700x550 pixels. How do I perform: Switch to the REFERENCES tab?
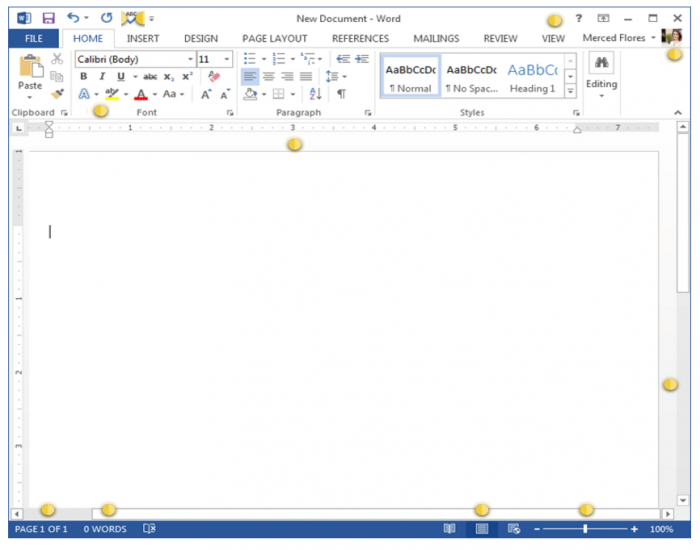click(x=360, y=38)
